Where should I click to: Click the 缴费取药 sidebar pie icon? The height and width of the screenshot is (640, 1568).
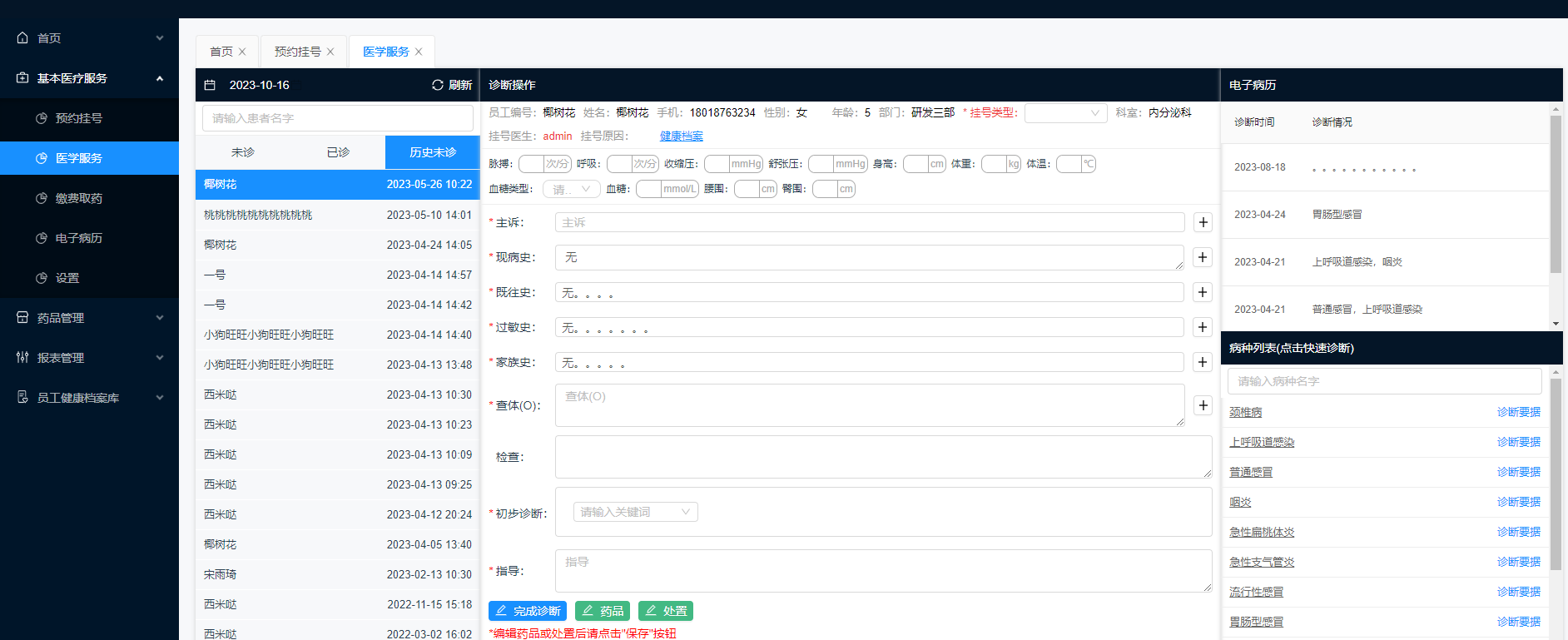(x=42, y=198)
